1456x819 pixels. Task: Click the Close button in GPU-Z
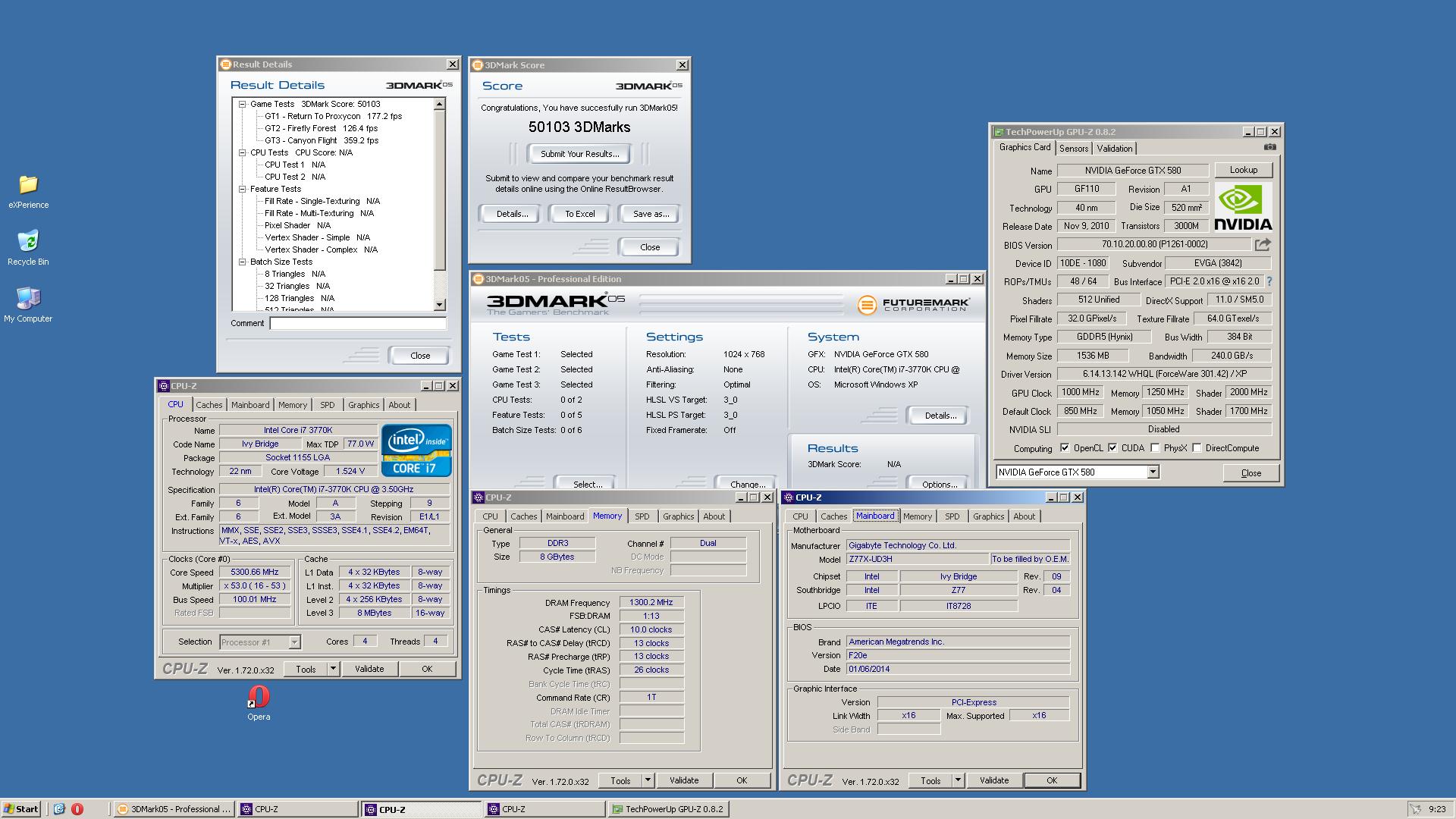1250,472
